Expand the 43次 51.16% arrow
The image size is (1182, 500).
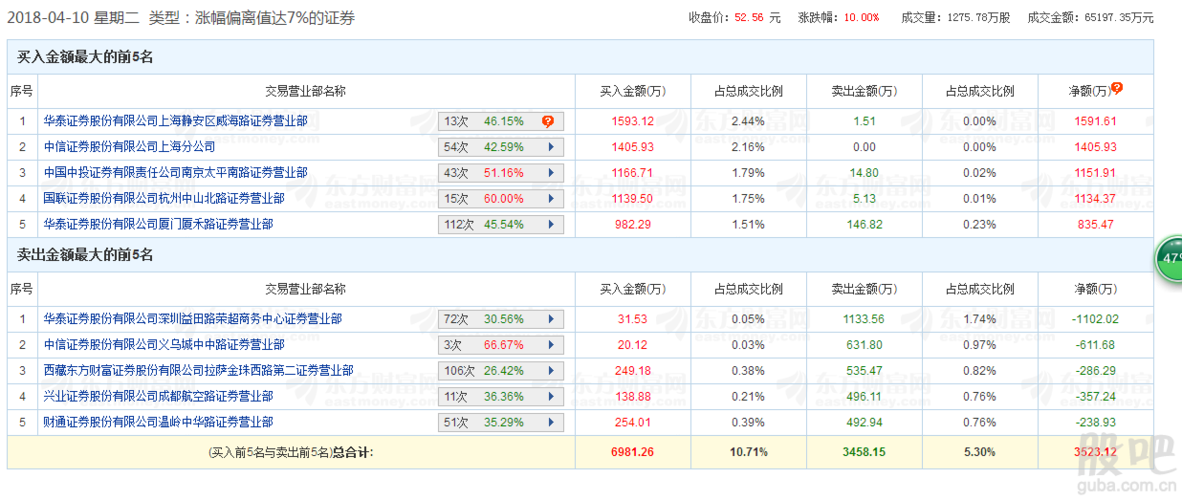click(551, 173)
